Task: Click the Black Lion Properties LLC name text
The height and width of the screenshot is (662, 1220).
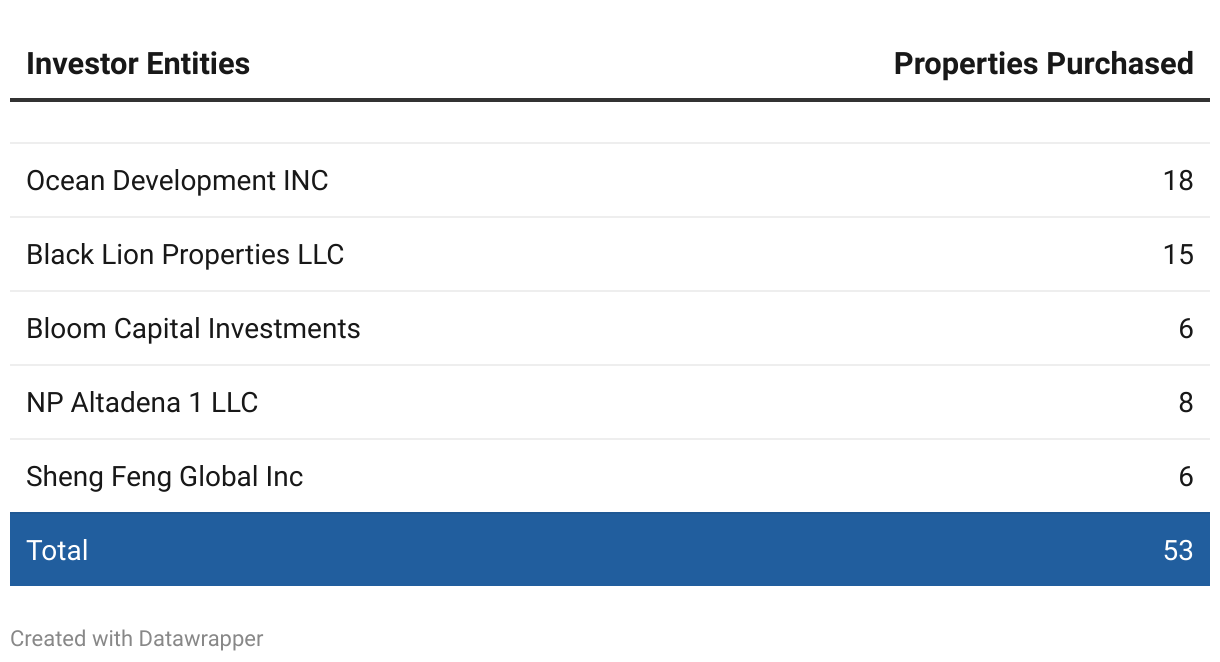Action: [185, 254]
